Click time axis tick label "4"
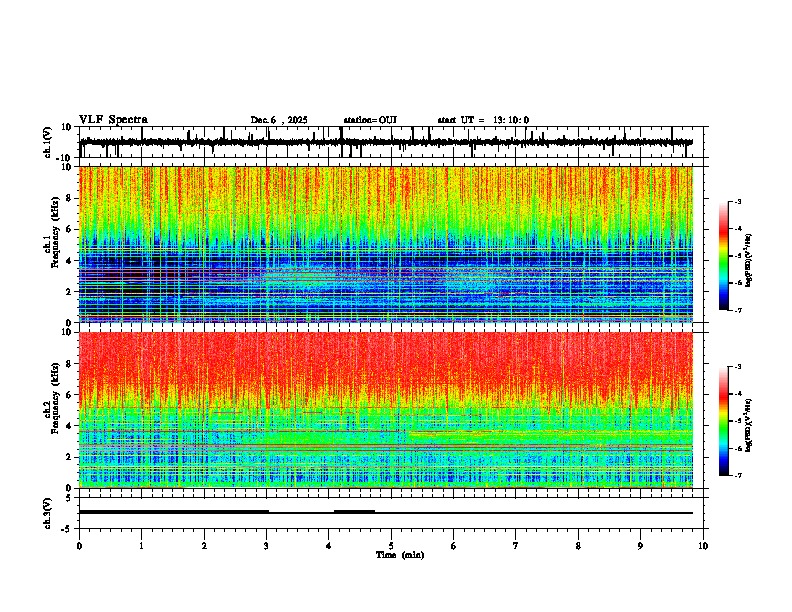The width and height of the screenshot is (792, 612). pyautogui.click(x=328, y=546)
